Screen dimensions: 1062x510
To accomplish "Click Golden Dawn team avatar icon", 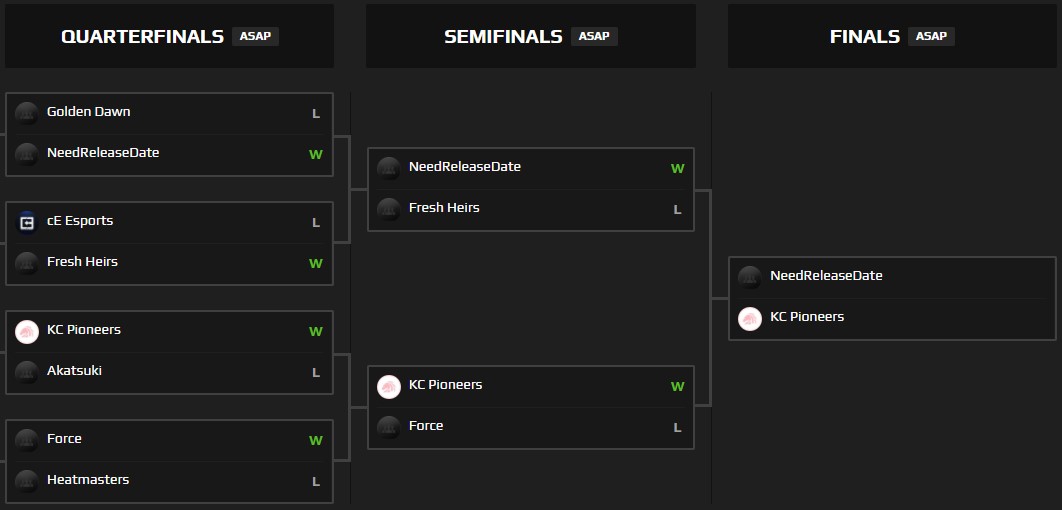I will (27, 113).
